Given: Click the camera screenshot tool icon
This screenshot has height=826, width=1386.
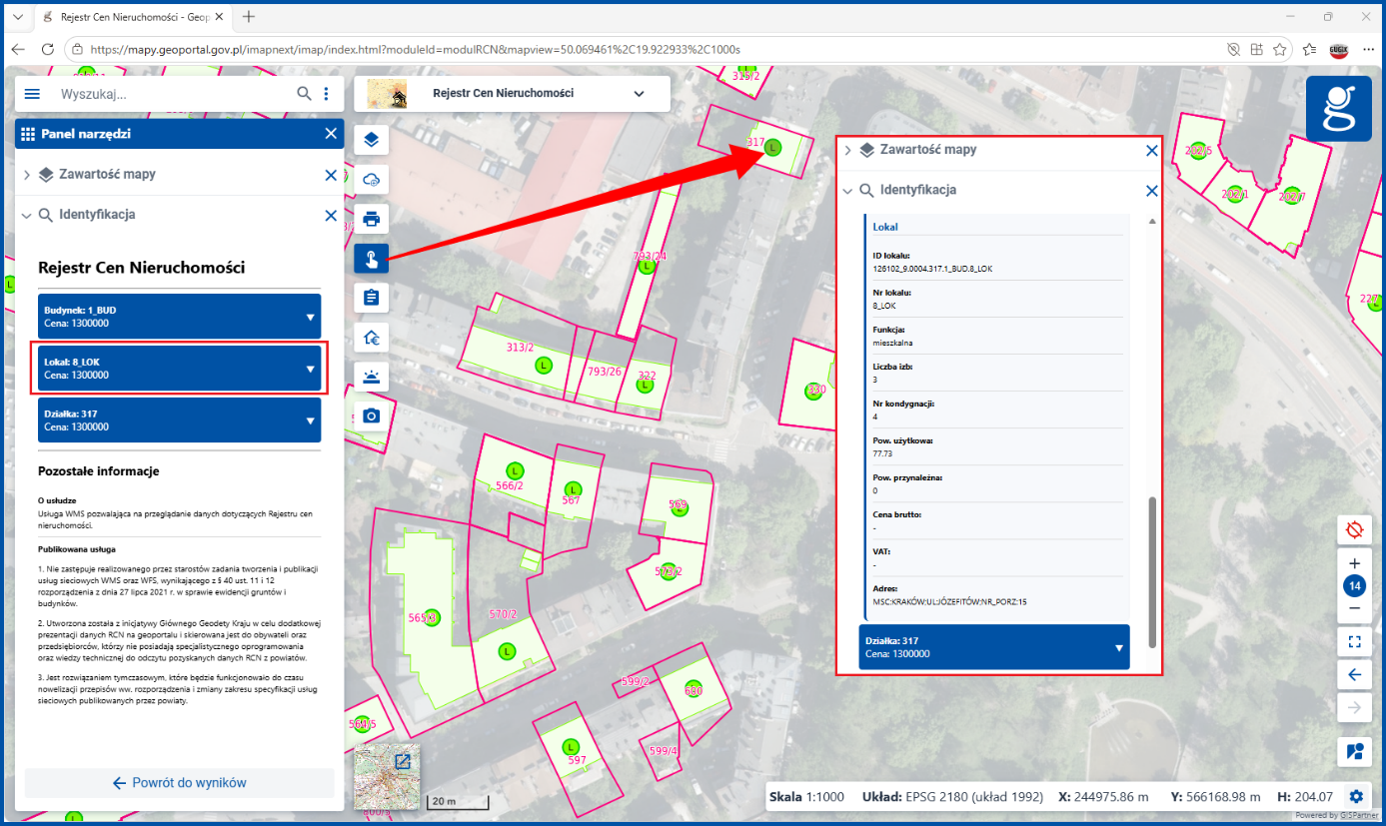Looking at the screenshot, I should 371,415.
